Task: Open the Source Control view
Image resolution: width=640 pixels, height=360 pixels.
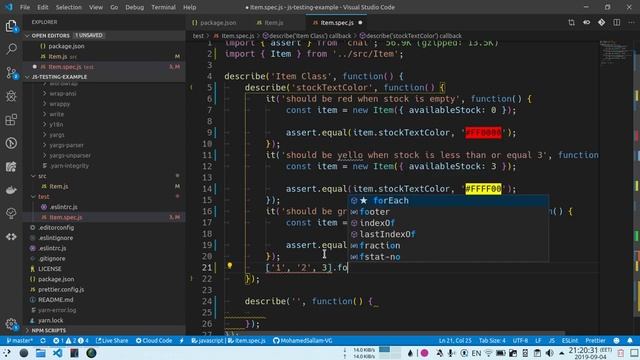Action: [11, 73]
